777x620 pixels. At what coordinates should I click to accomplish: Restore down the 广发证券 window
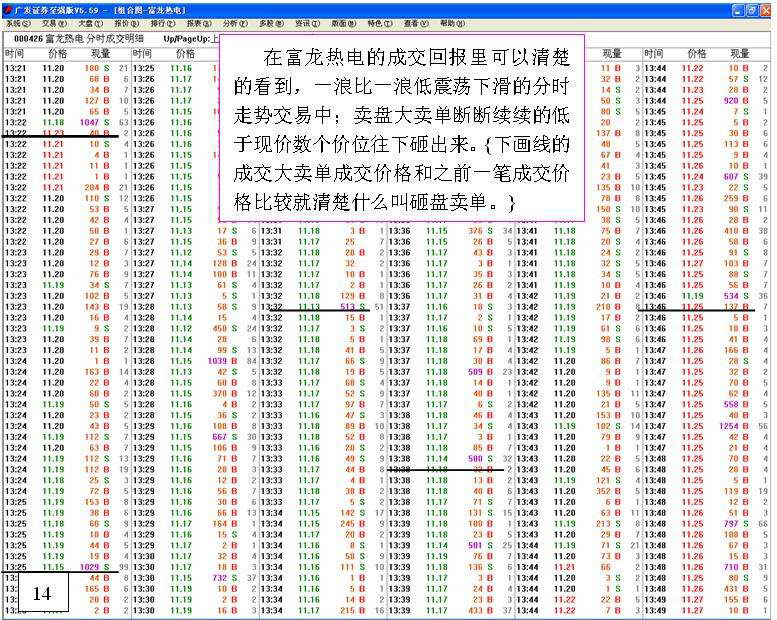click(x=751, y=10)
